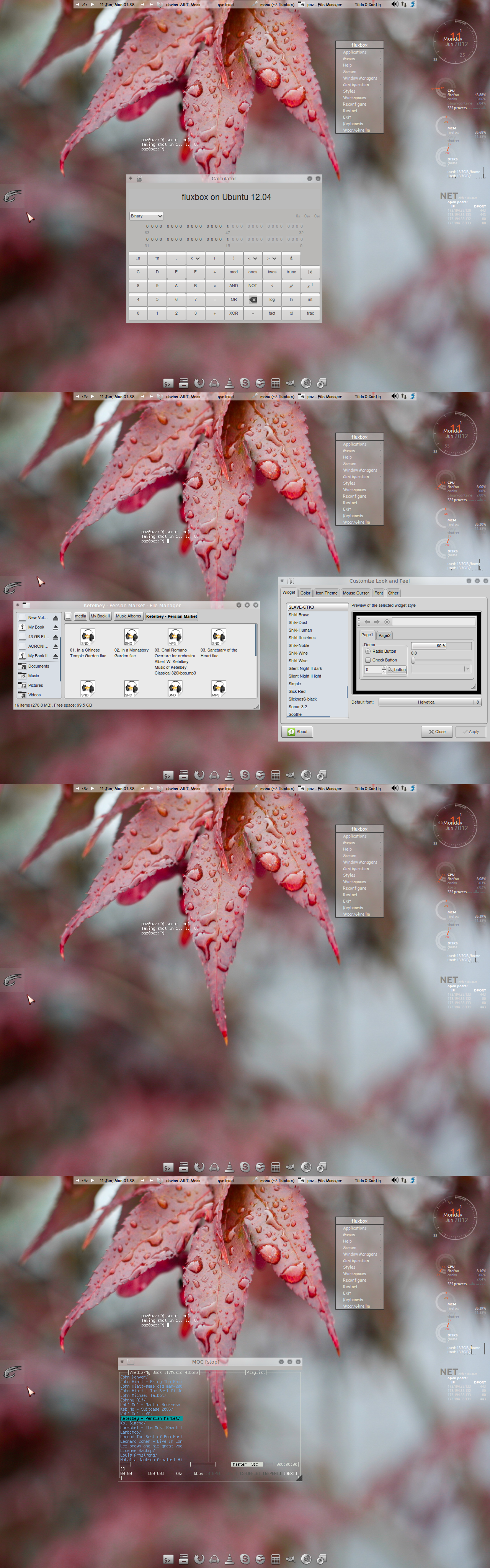The image size is (490, 1568).
Task: Go to the Music Alboms path button
Action: pos(129,616)
